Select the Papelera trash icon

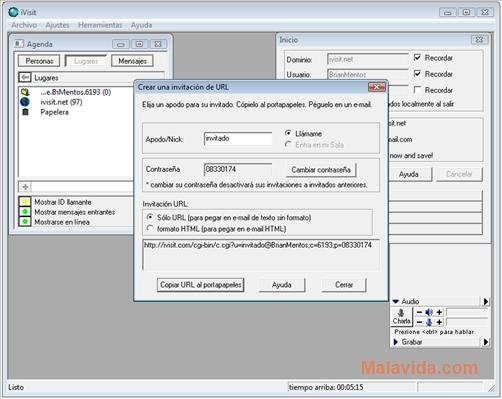click(x=25, y=112)
